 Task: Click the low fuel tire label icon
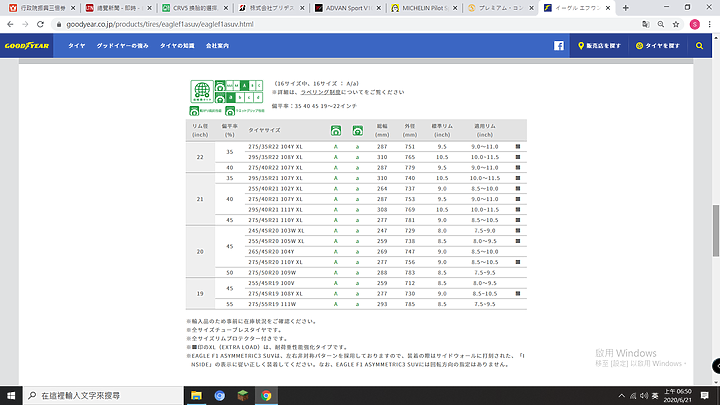click(x=202, y=91)
